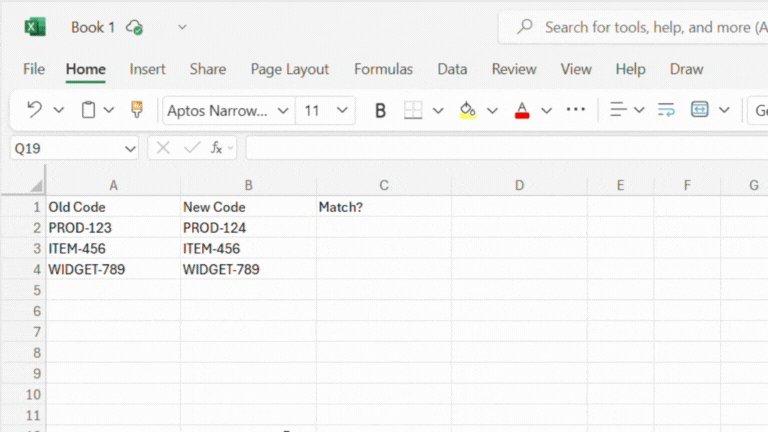Open the Draw tab
The image size is (768, 432).
pyautogui.click(x=686, y=69)
